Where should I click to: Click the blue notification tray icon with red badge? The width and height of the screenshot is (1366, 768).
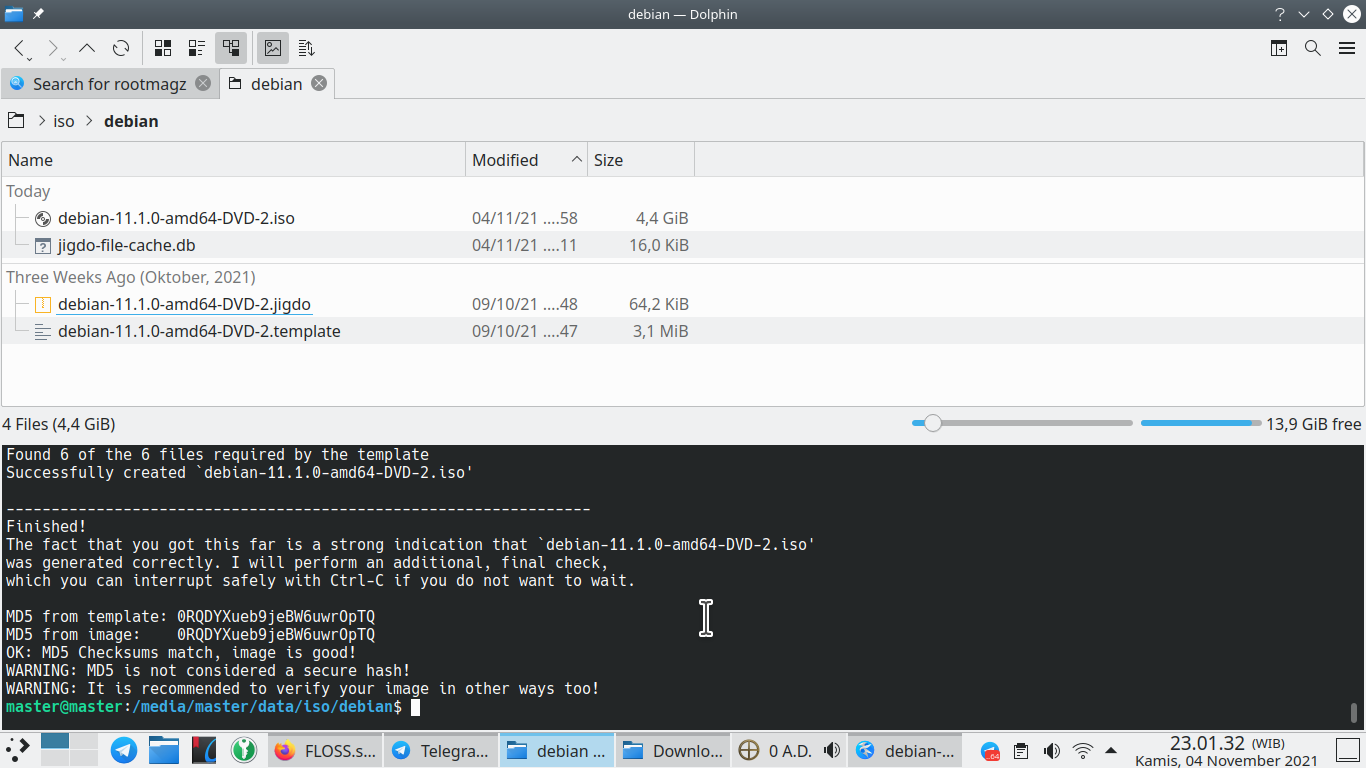[990, 751]
